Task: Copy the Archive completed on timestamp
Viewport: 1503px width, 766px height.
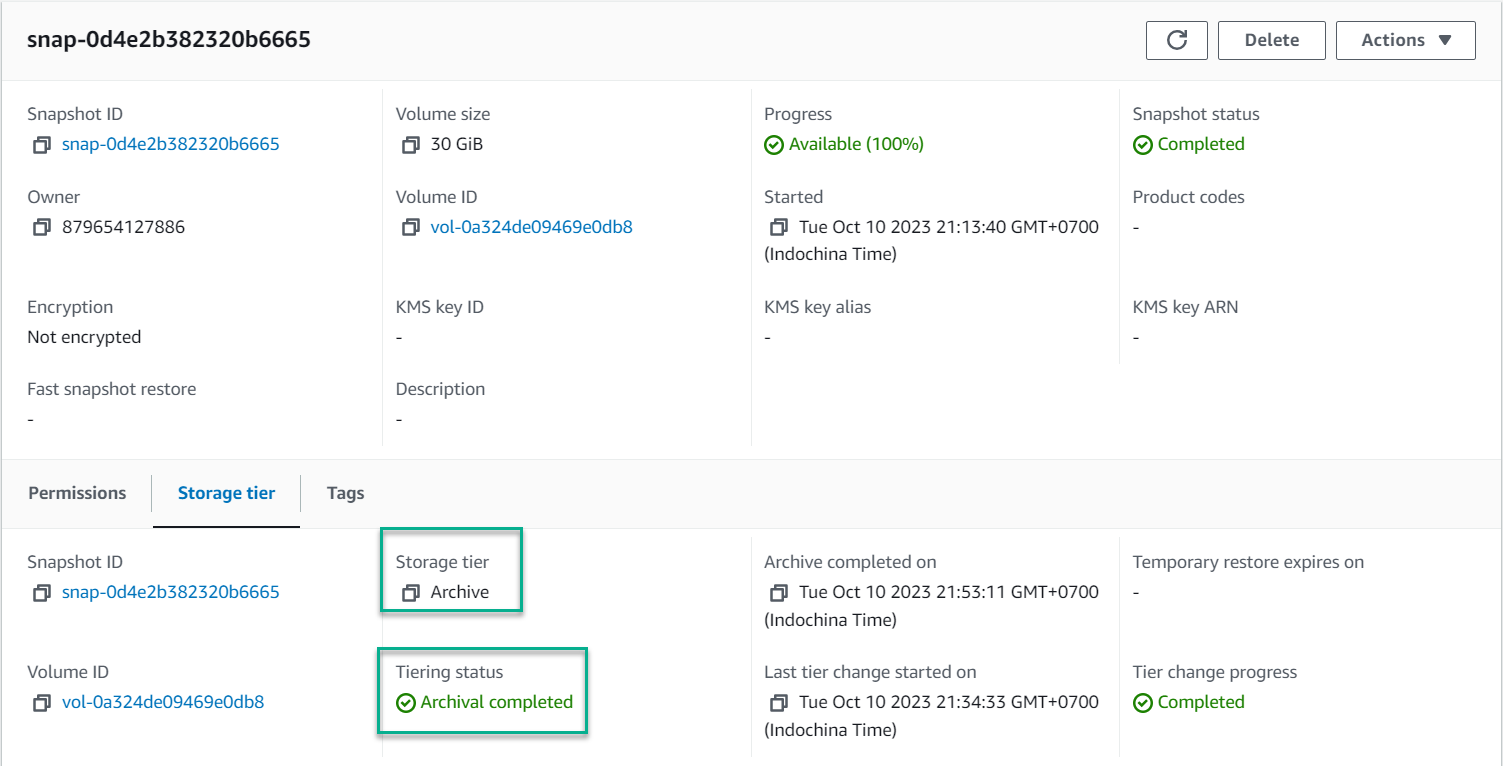Action: tap(779, 593)
